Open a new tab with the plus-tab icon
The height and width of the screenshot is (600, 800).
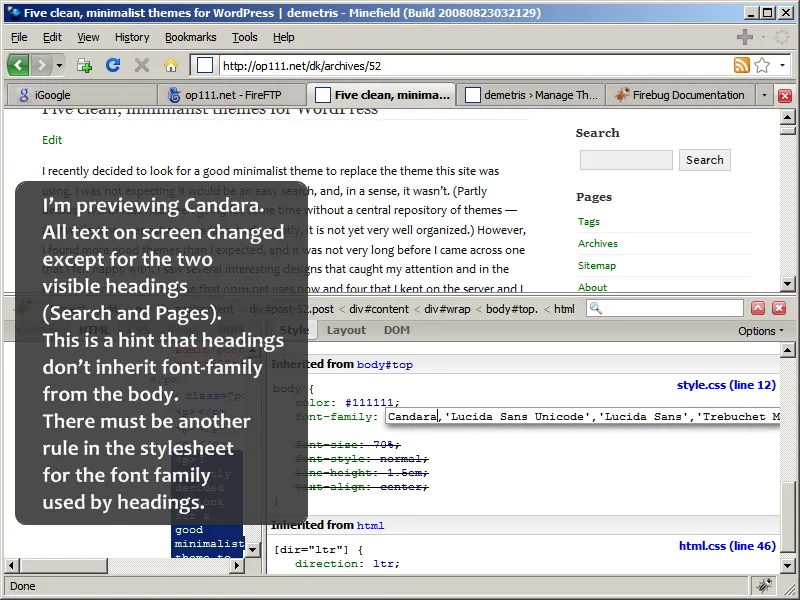[84, 65]
